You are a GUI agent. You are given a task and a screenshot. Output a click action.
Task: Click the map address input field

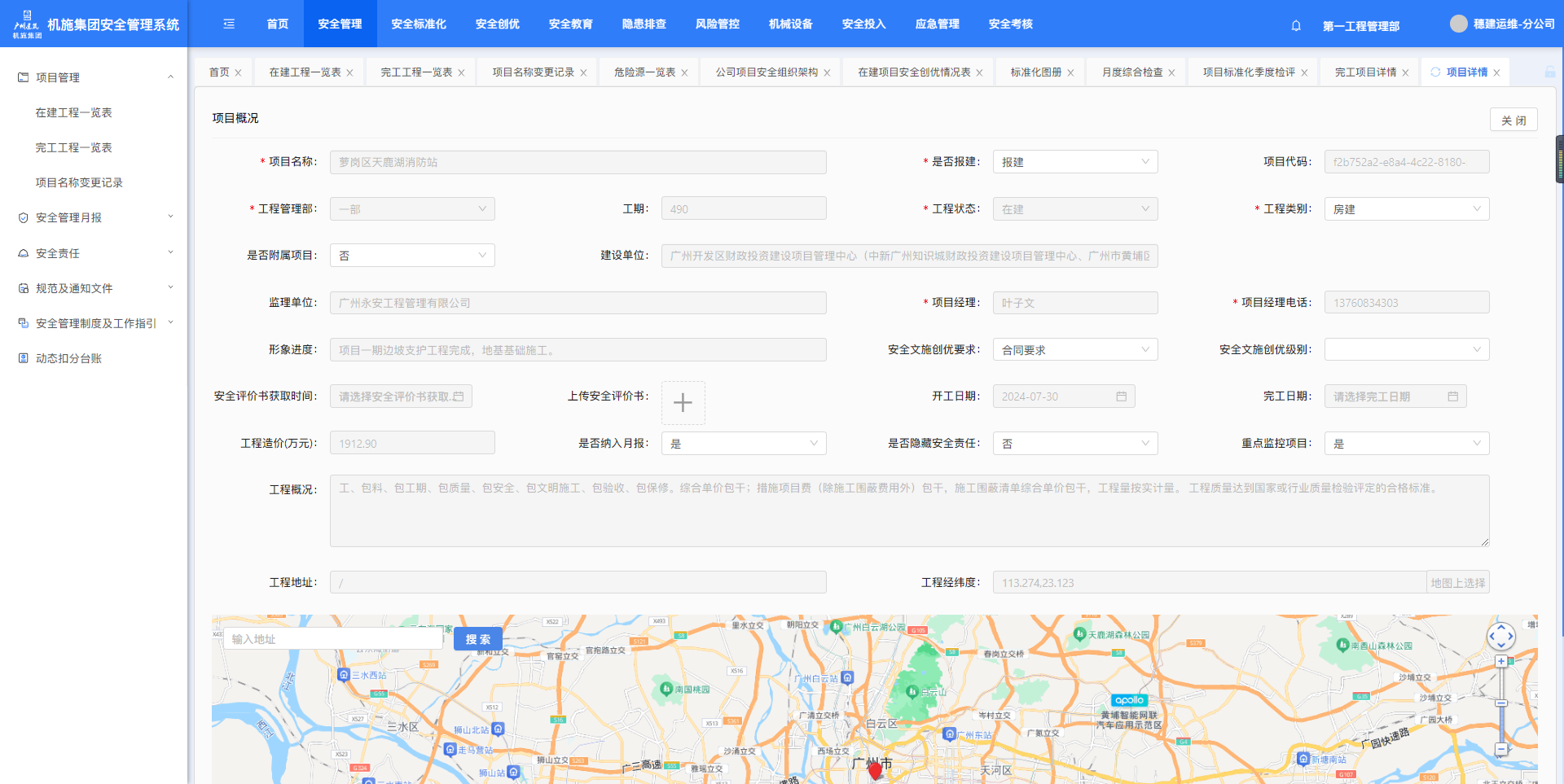tap(334, 639)
